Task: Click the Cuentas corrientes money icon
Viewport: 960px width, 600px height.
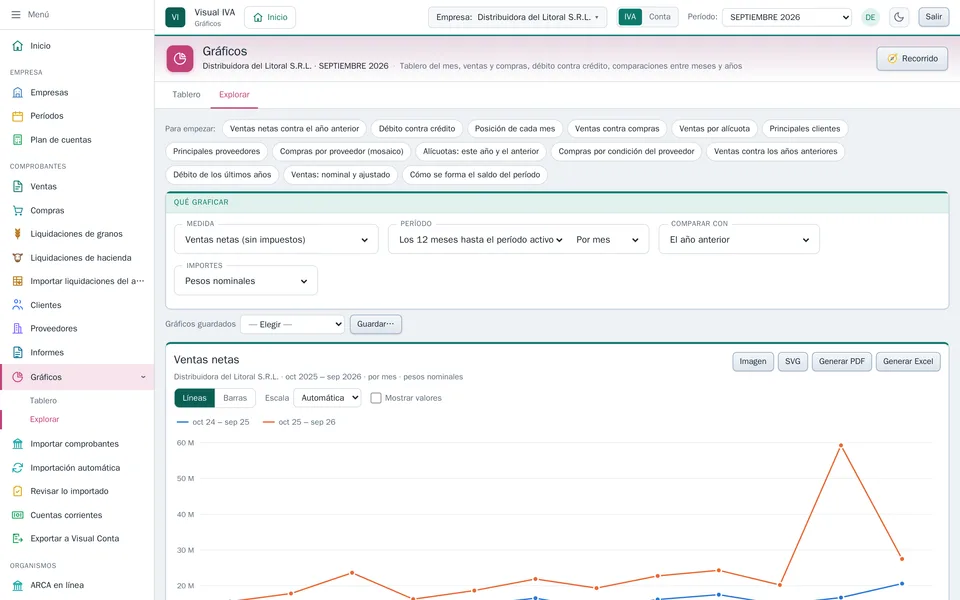Action: tap(18, 515)
